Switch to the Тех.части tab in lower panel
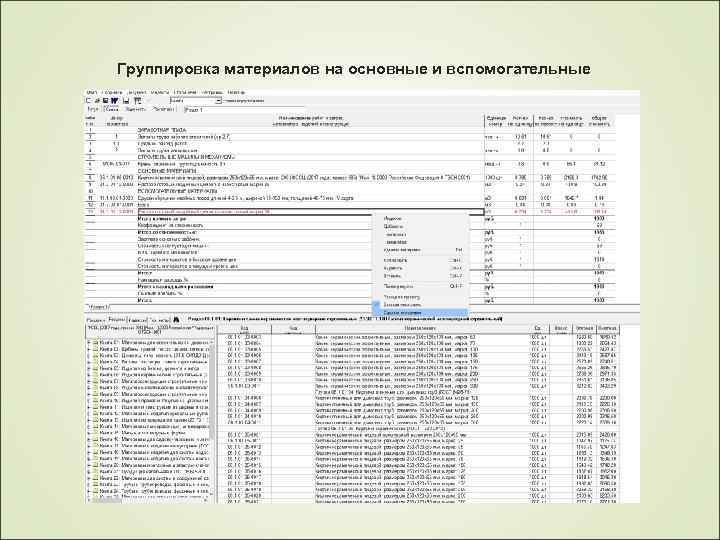The width and height of the screenshot is (720, 540). pos(159,320)
